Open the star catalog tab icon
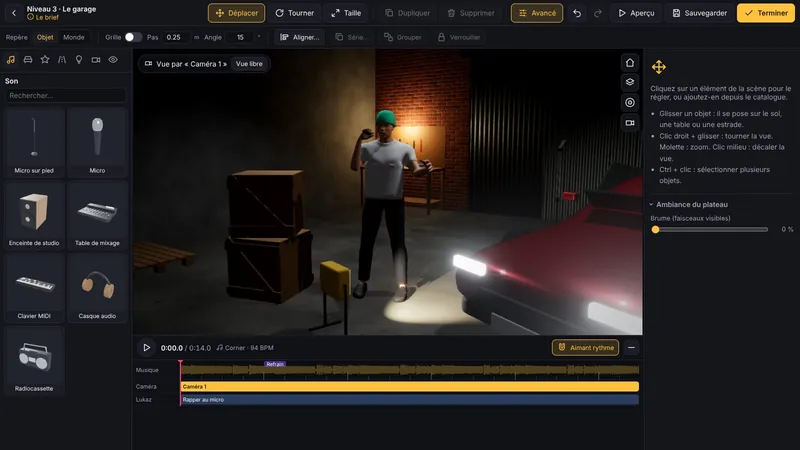This screenshot has width=800, height=450. (x=45, y=60)
